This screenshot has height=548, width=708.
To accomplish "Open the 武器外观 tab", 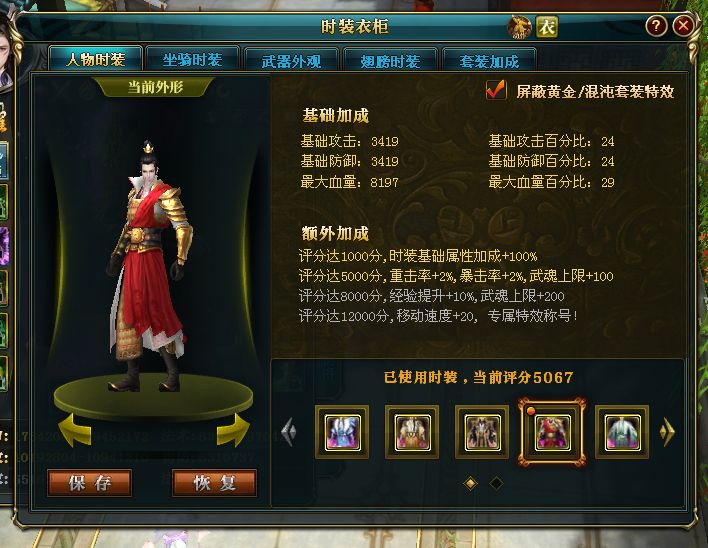I will click(292, 60).
